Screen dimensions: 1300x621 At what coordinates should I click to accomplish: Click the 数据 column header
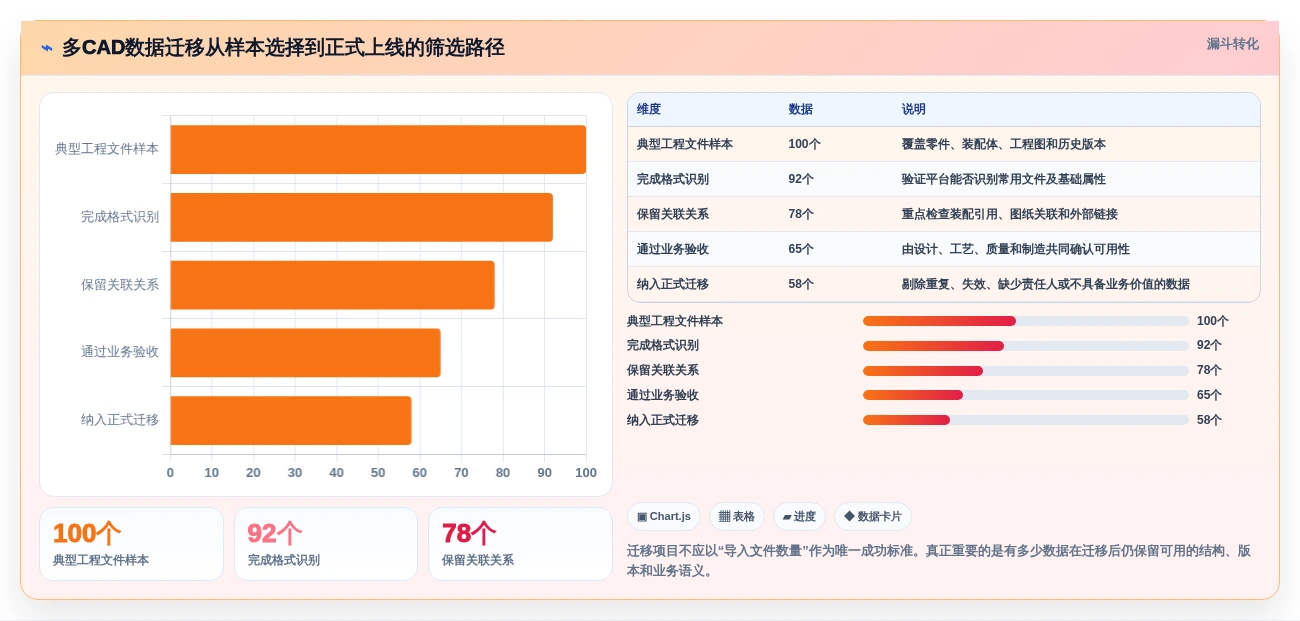[800, 109]
